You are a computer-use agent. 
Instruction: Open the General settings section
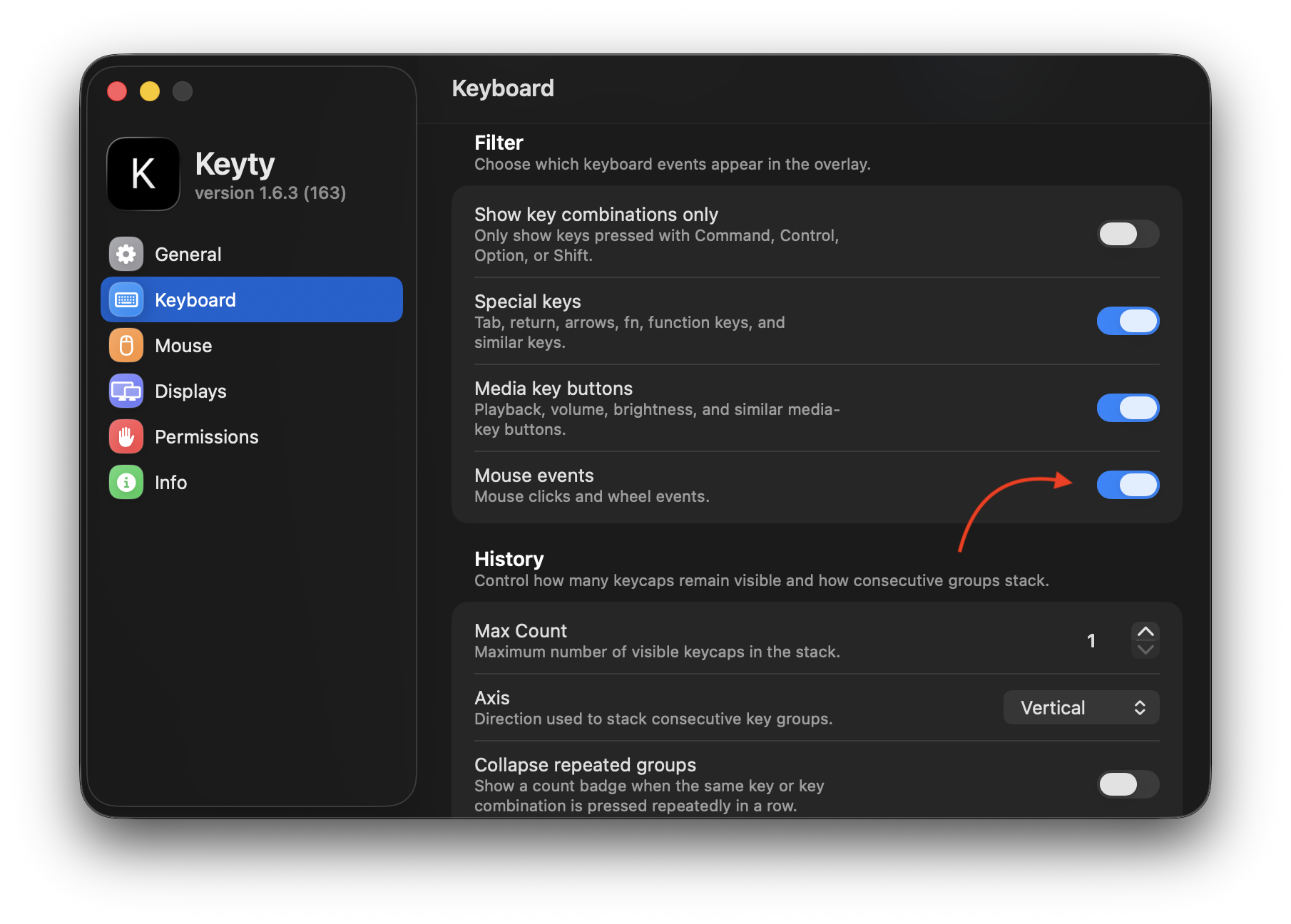coord(252,254)
